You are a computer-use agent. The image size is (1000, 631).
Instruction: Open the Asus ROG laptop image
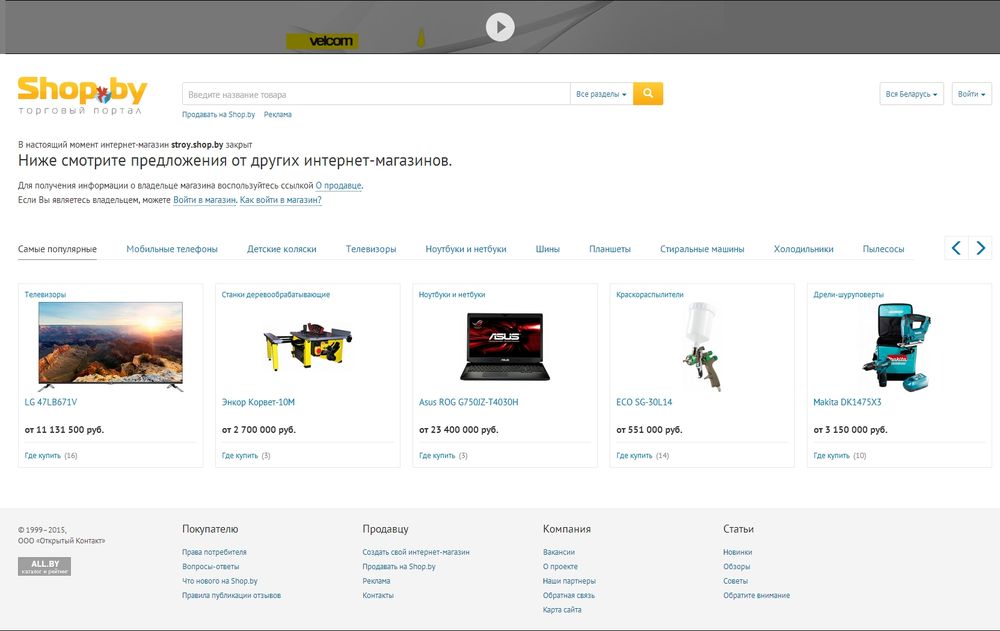pos(504,346)
